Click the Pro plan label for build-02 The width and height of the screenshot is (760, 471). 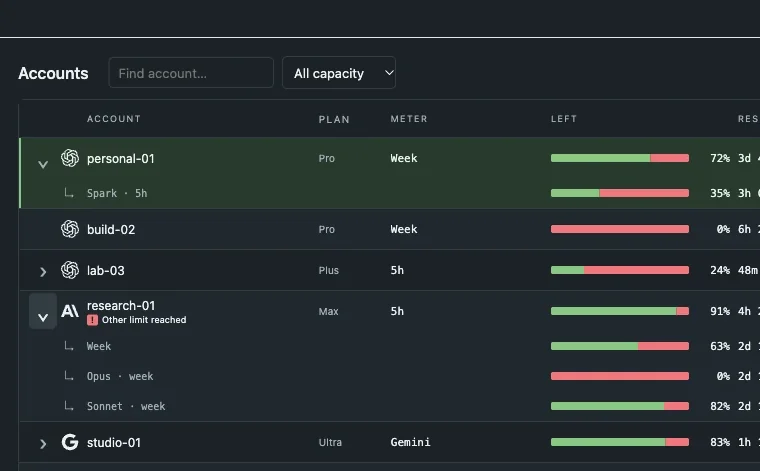click(327, 229)
